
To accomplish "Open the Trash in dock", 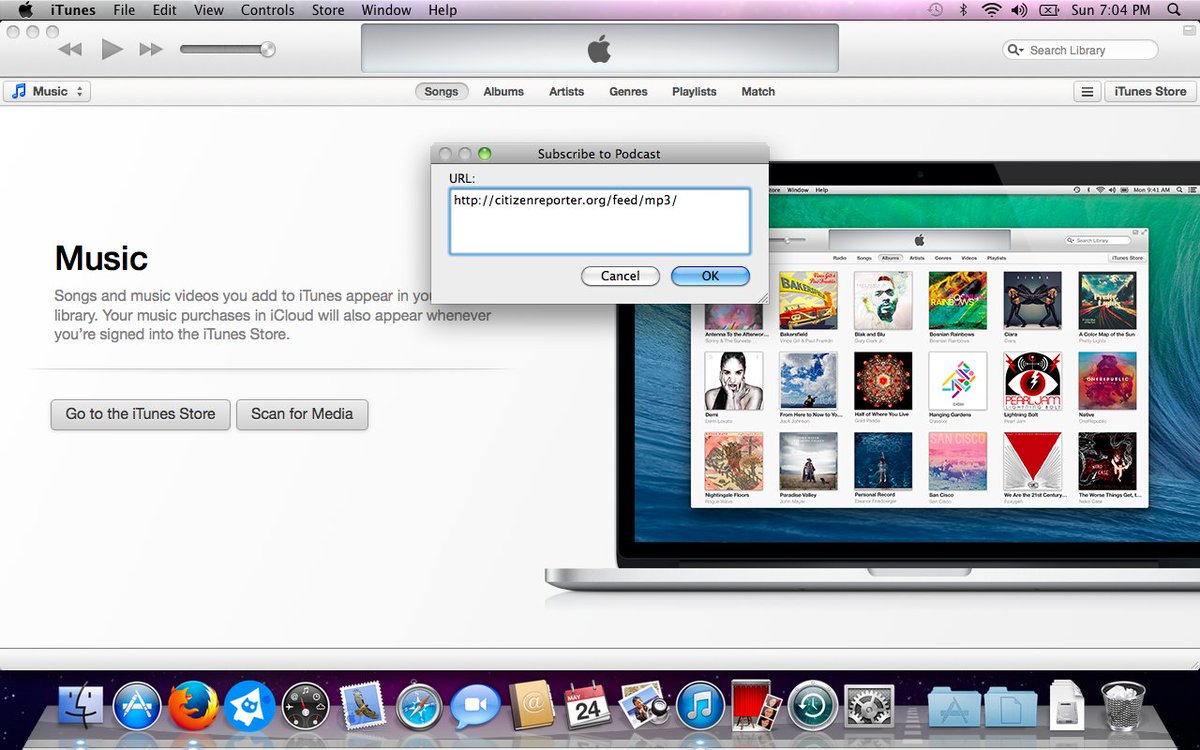I will coord(1122,706).
